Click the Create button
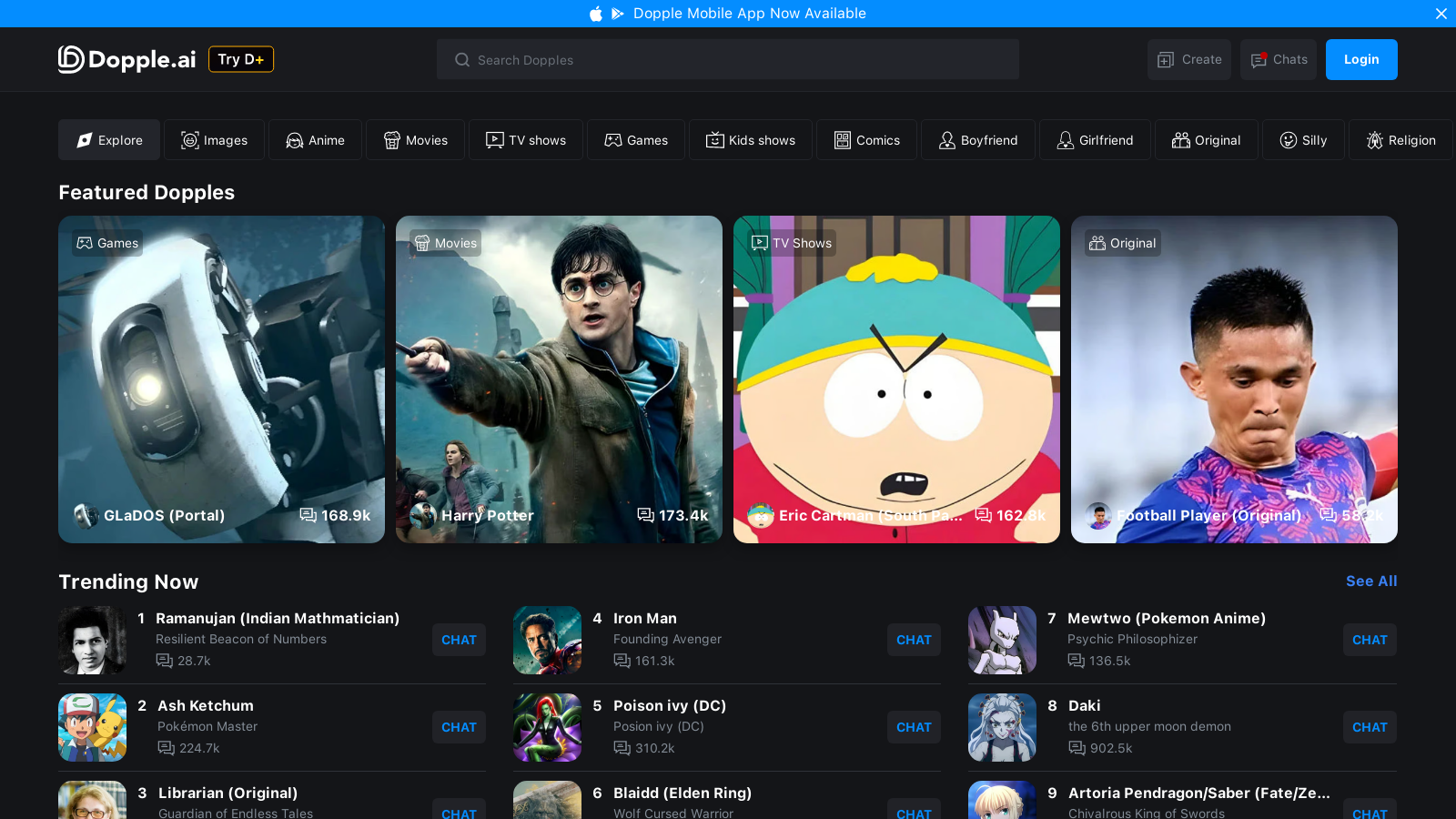The height and width of the screenshot is (819, 1456). point(1188,60)
